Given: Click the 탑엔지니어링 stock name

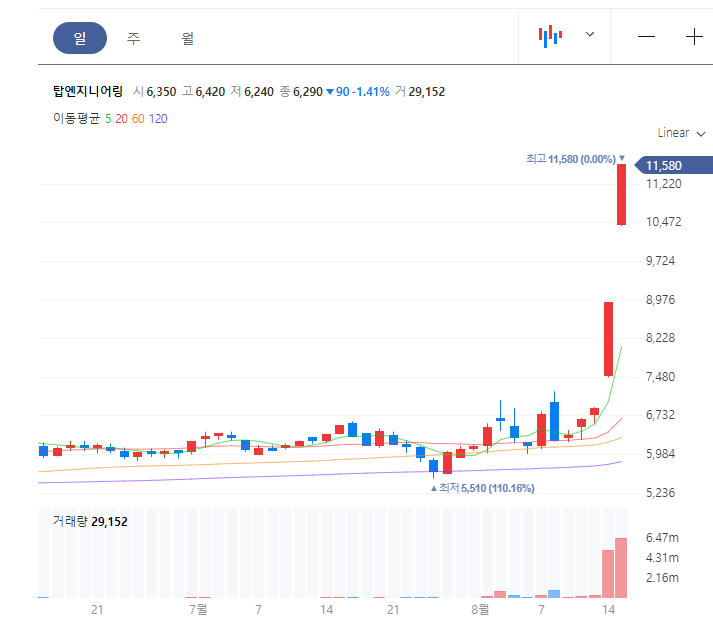Looking at the screenshot, I should click(88, 91).
